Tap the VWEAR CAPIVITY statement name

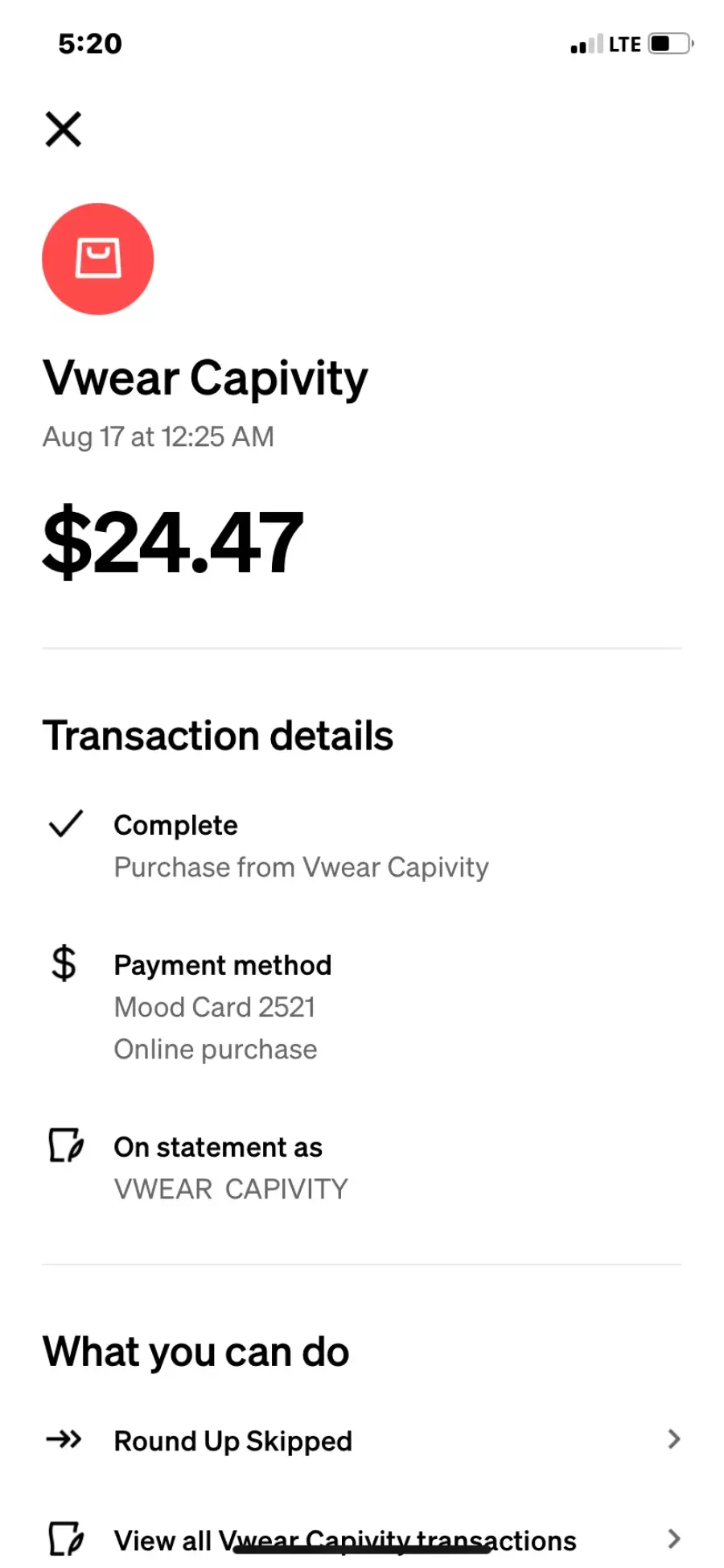[231, 1189]
